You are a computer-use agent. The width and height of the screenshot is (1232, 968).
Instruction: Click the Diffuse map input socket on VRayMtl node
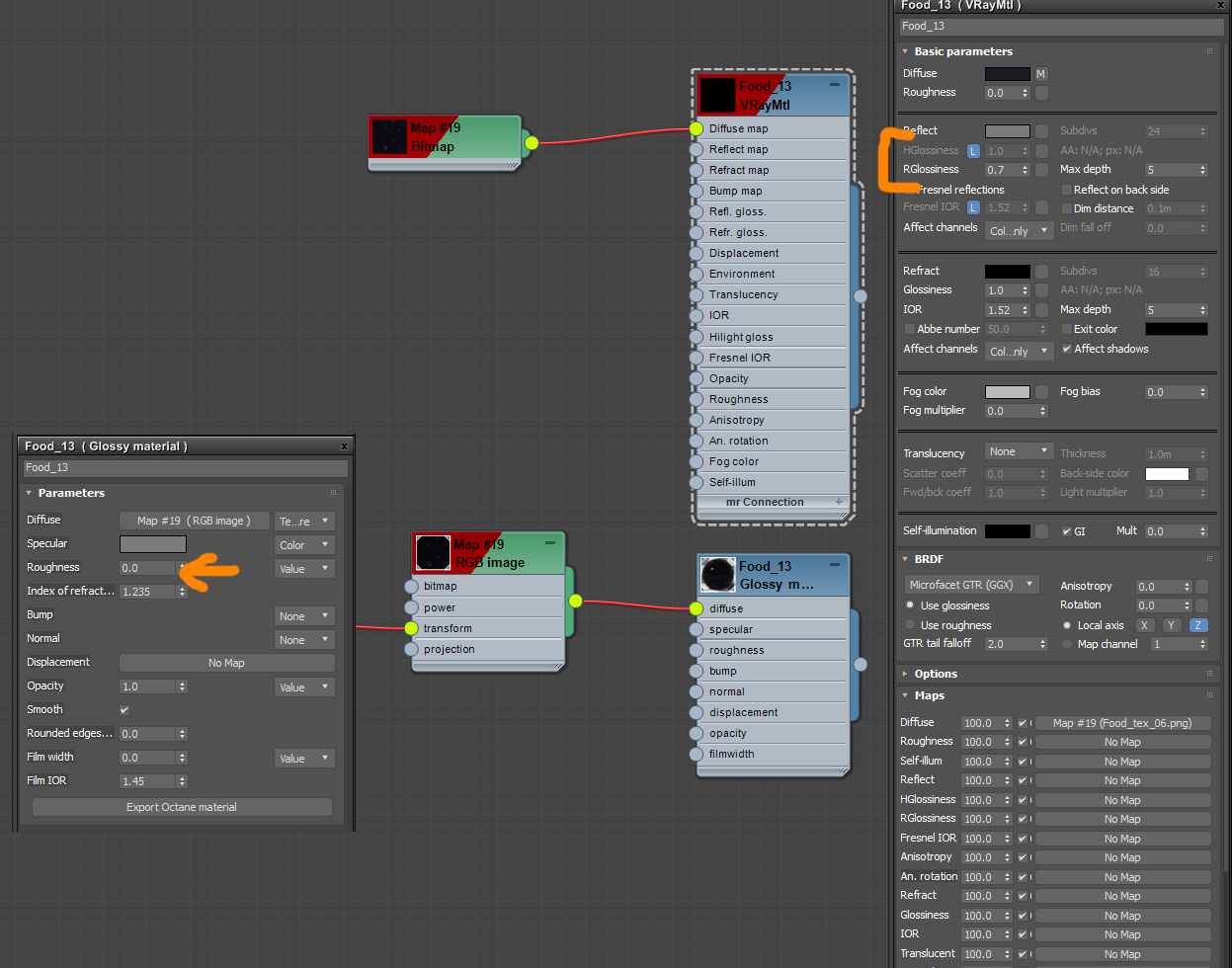[697, 128]
